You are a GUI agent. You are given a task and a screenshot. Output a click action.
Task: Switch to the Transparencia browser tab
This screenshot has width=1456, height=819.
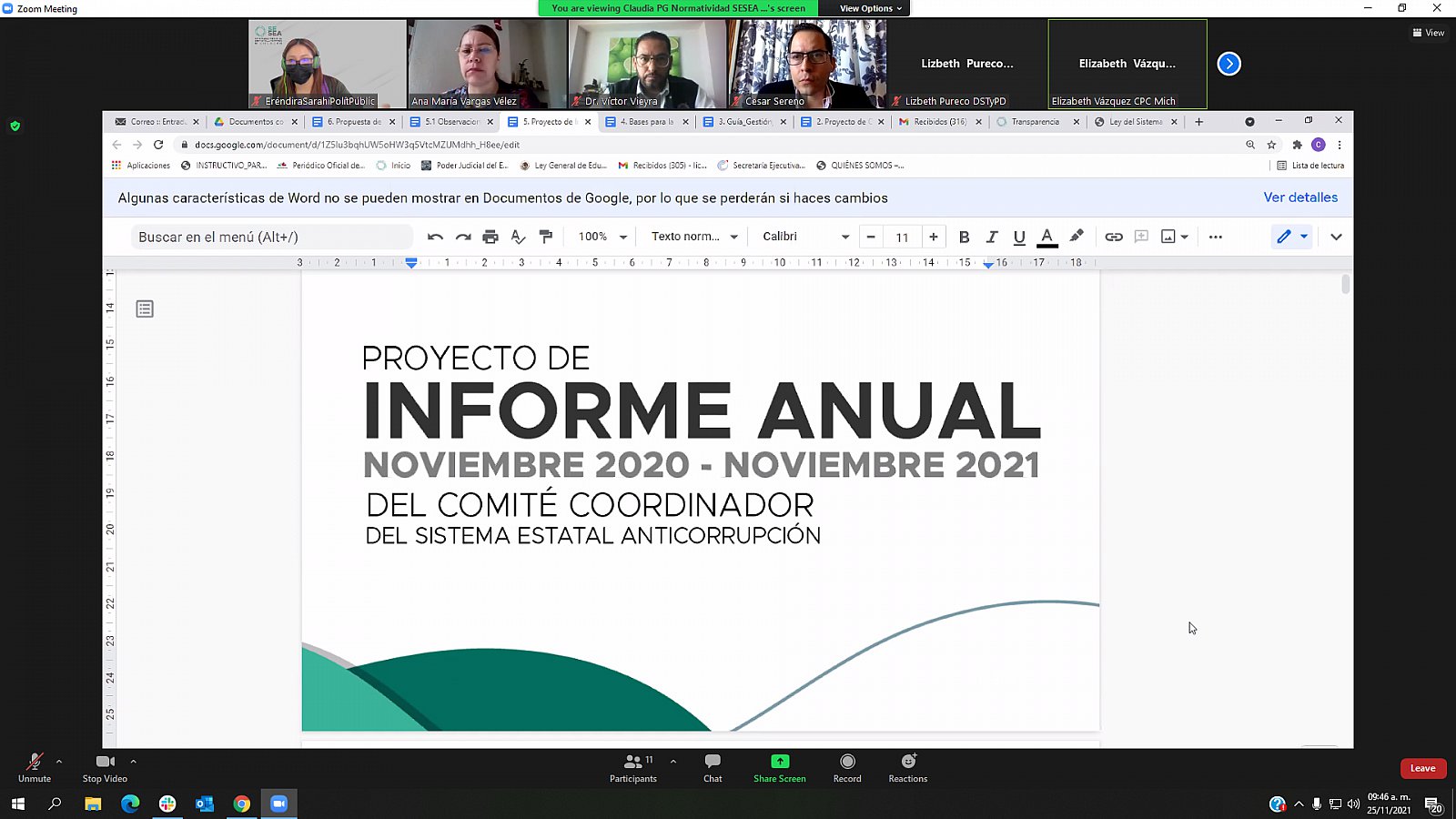1035,122
